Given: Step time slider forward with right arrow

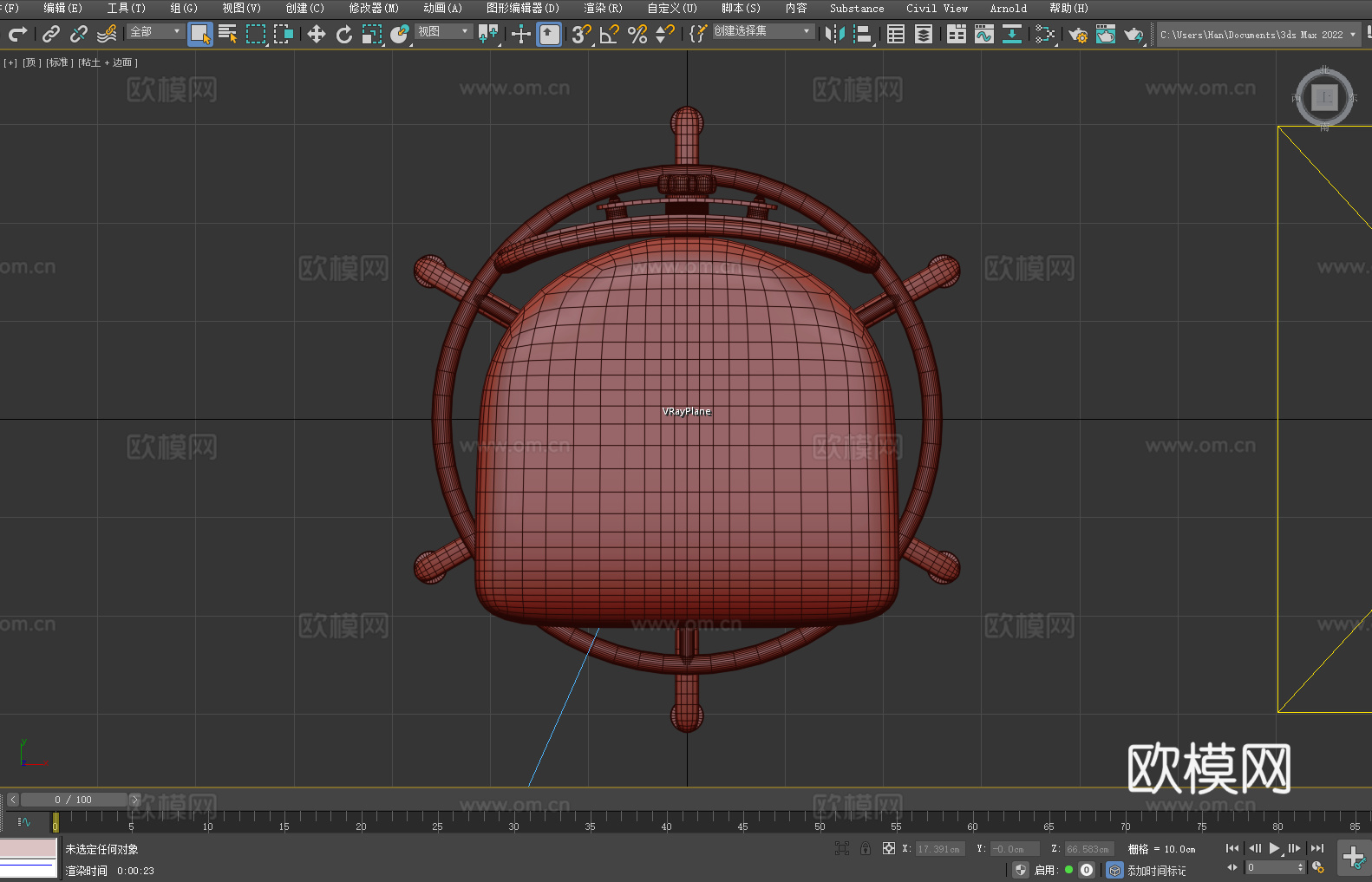Looking at the screenshot, I should pyautogui.click(x=134, y=800).
